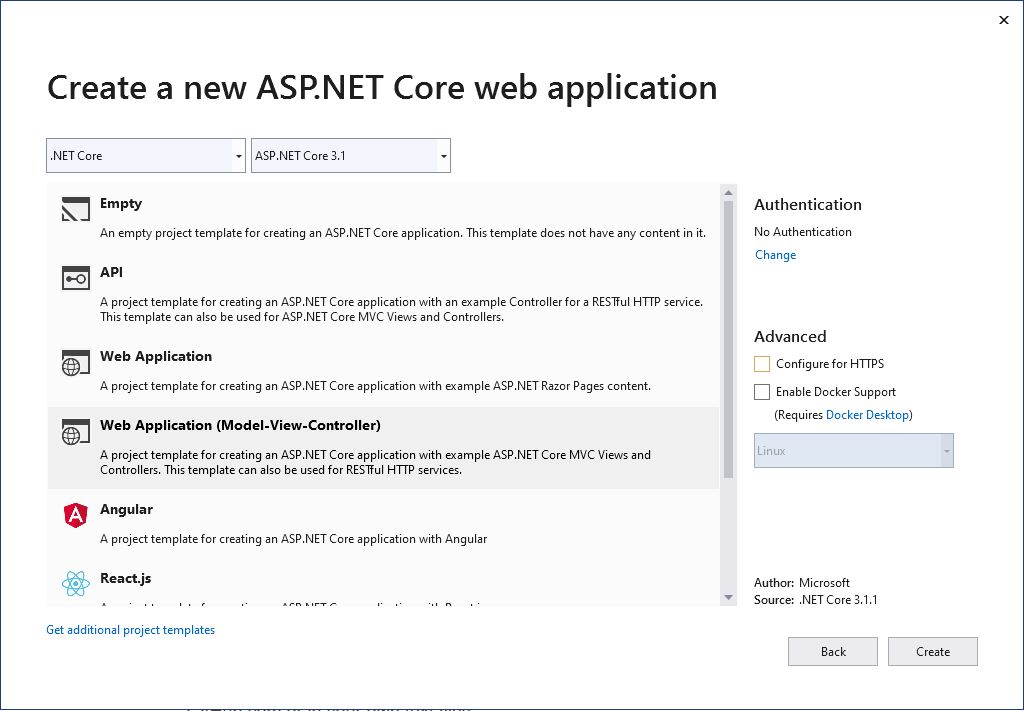Toggle Enable Docker Support checkbox
The image size is (1024, 711).
click(763, 392)
